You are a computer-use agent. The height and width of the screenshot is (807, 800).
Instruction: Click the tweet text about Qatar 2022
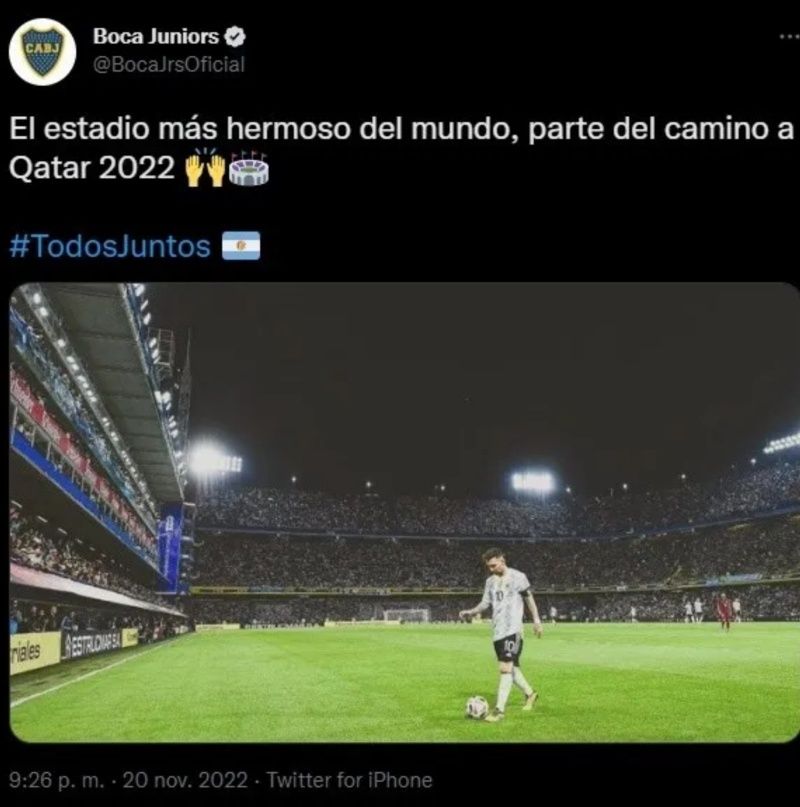pyautogui.click(x=402, y=148)
